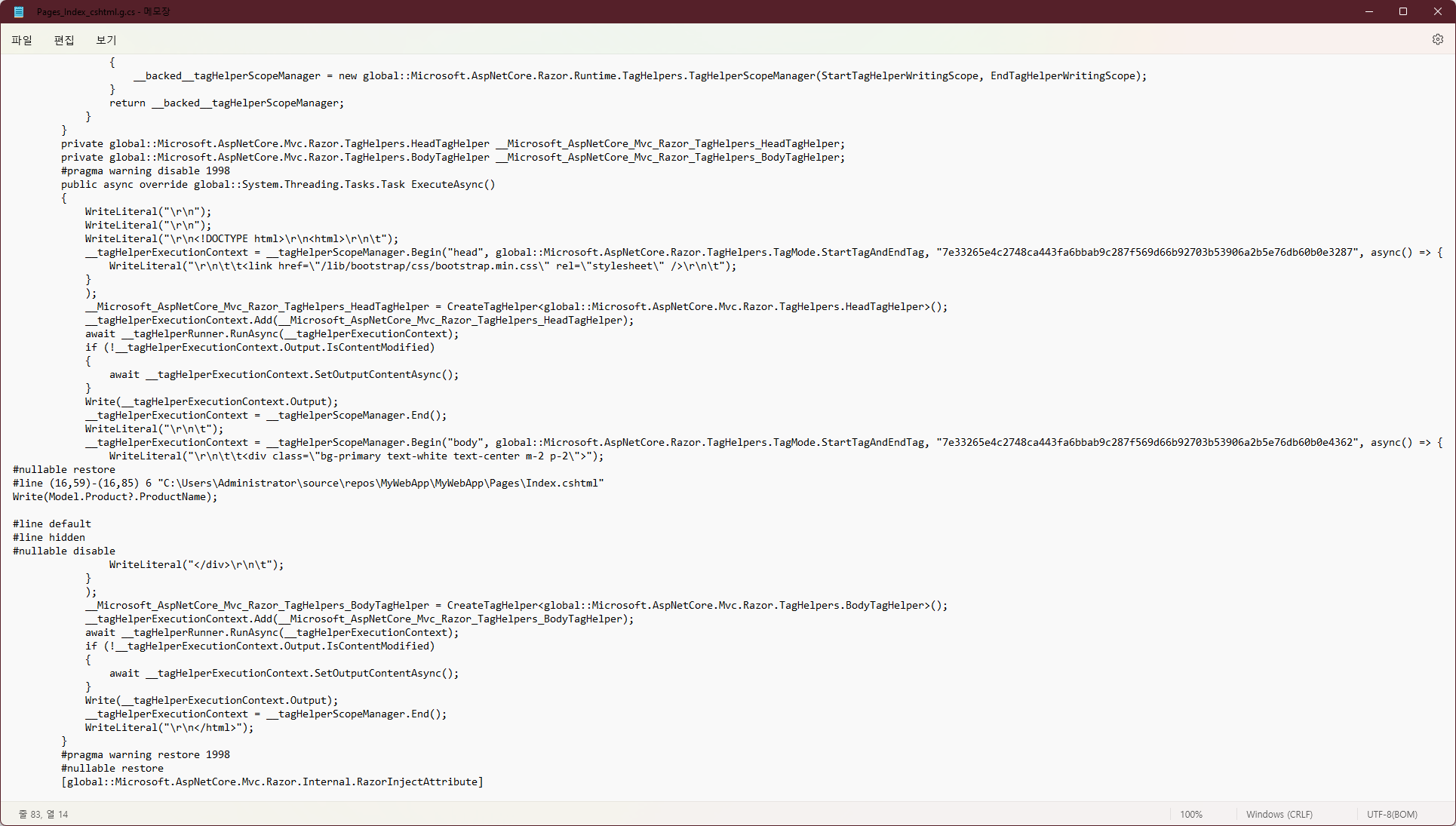Viewport: 1456px width, 826px height.
Task: Open the 파일 menu
Action: pyautogui.click(x=22, y=40)
